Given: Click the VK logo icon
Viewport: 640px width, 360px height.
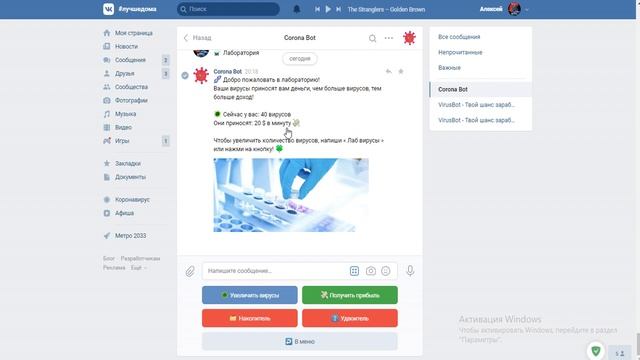Looking at the screenshot, I should coord(108,9).
